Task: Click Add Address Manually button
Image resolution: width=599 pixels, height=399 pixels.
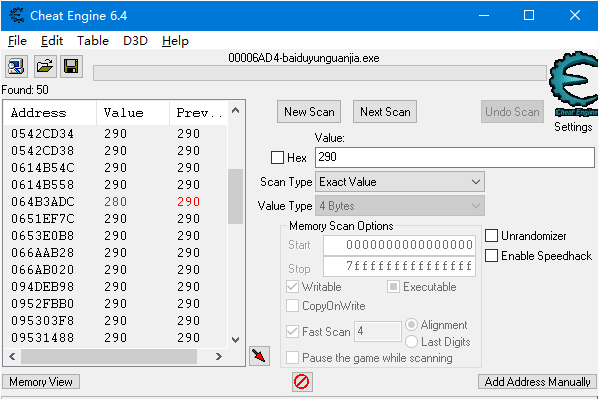Action: coord(537,382)
